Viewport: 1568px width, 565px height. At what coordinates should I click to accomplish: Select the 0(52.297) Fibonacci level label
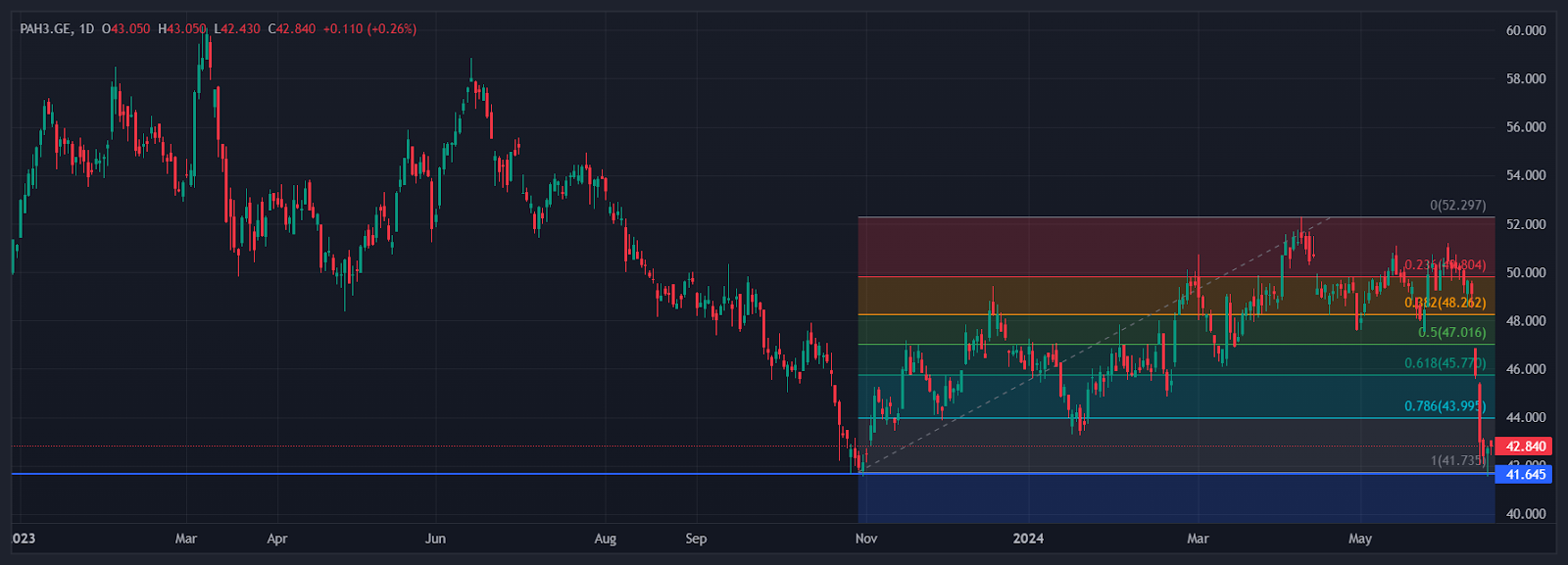tap(1457, 206)
